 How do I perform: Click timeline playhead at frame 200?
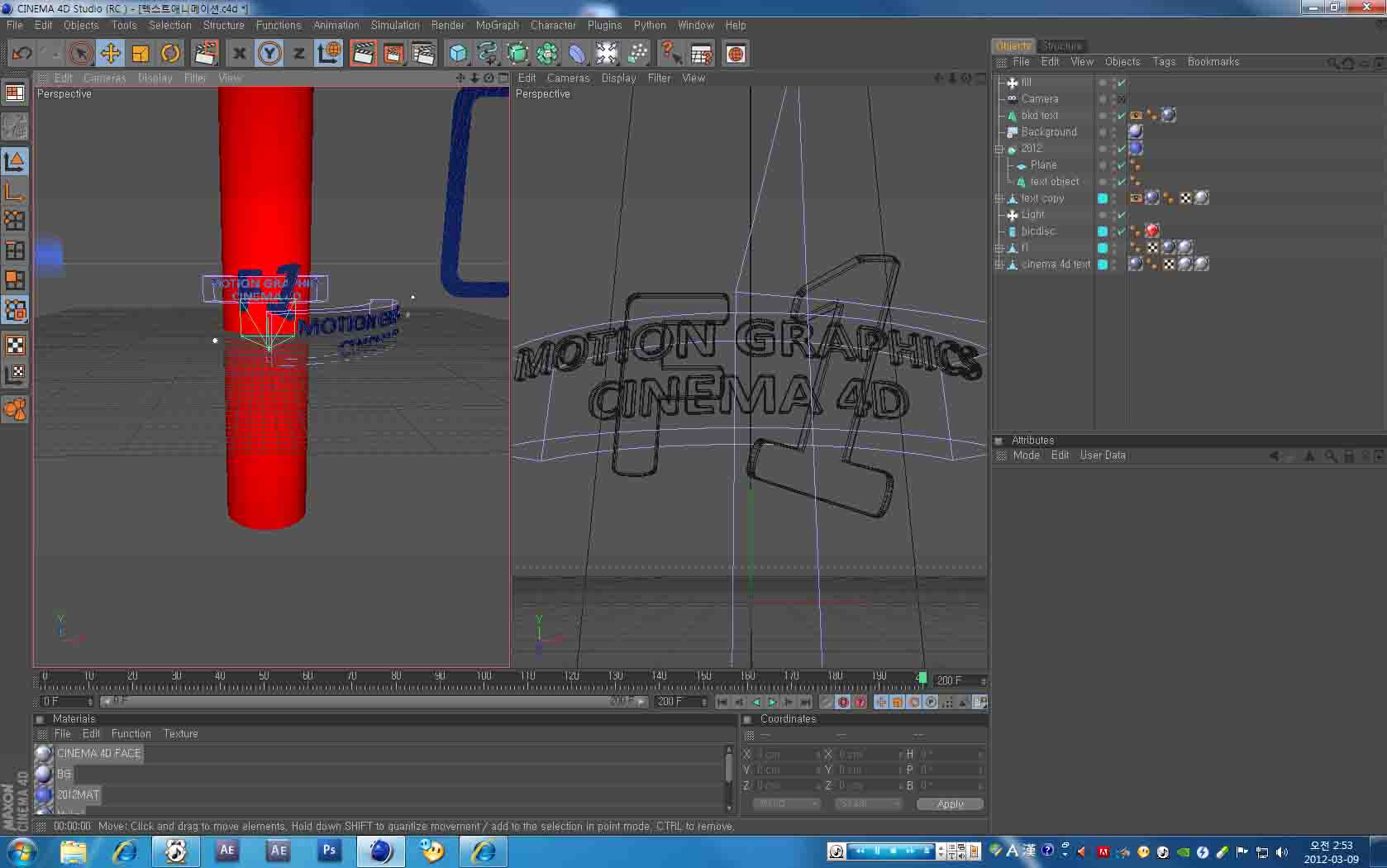coord(922,678)
